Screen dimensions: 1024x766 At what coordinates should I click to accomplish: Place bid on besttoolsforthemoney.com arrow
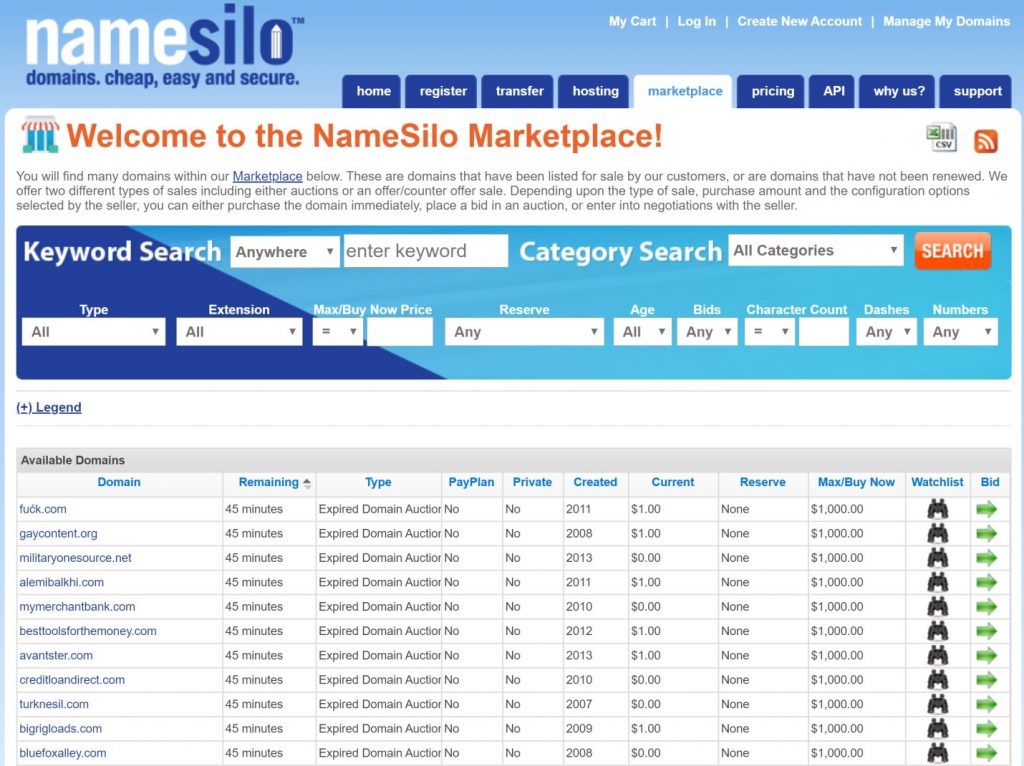tap(987, 631)
